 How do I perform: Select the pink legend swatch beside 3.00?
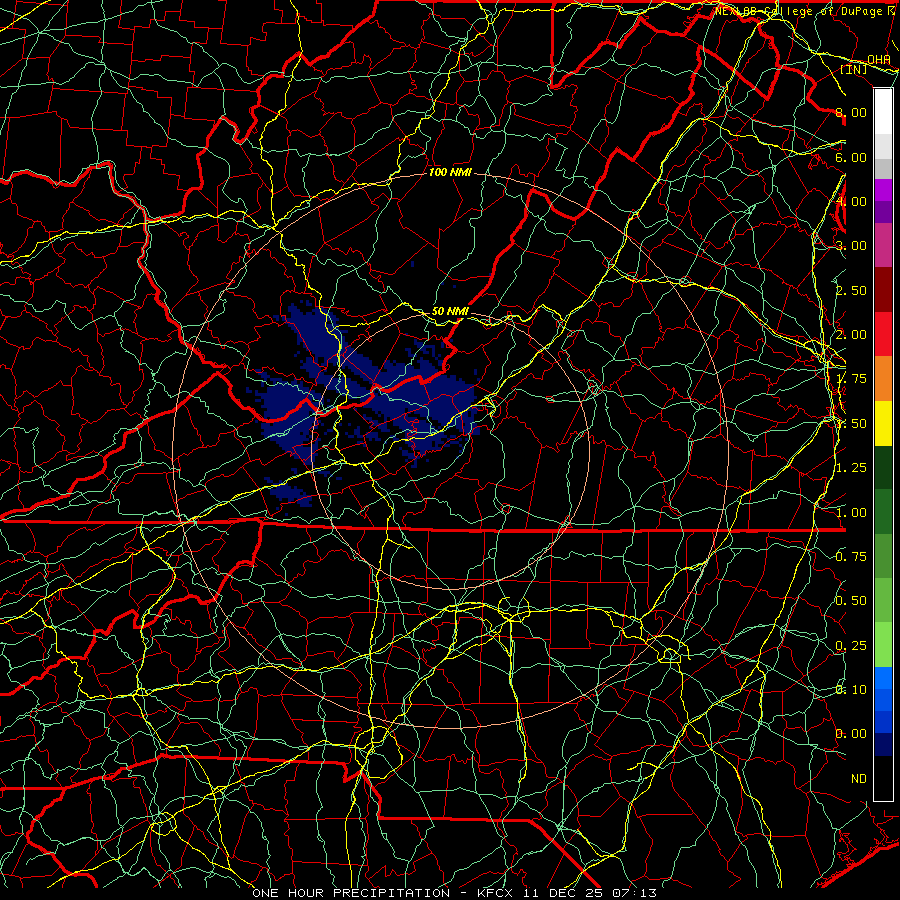pos(883,245)
